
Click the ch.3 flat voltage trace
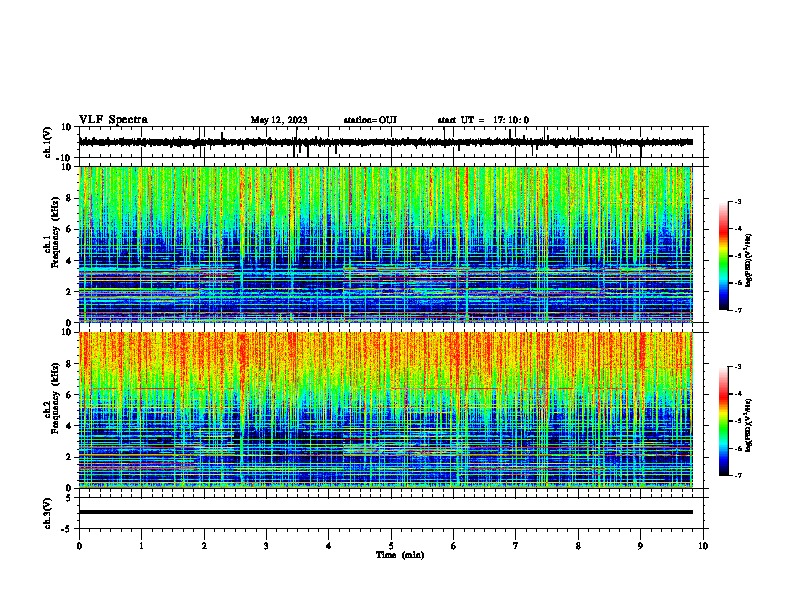point(386,512)
